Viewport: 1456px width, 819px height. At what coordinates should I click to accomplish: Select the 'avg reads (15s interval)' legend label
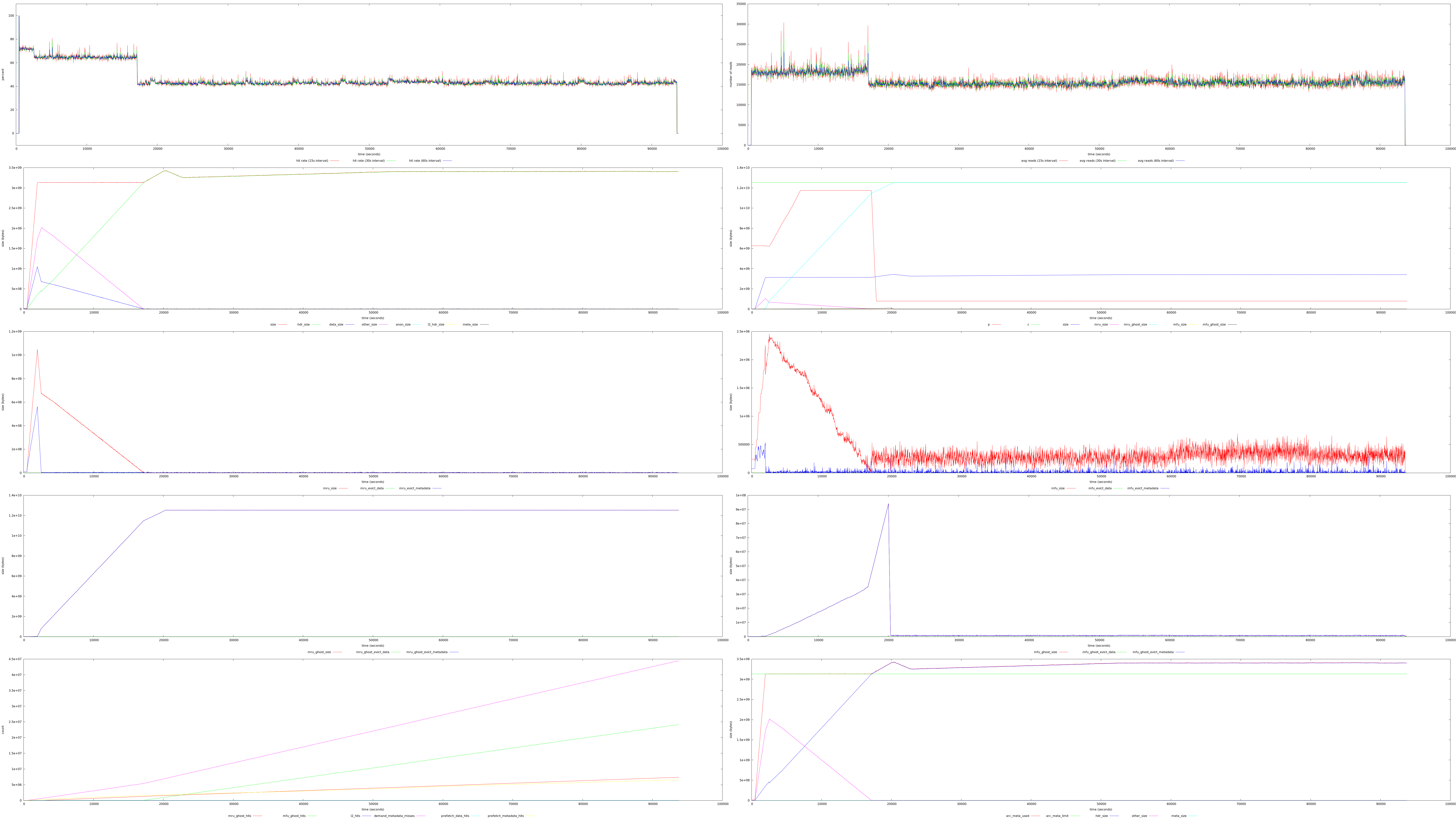[x=1039, y=161]
